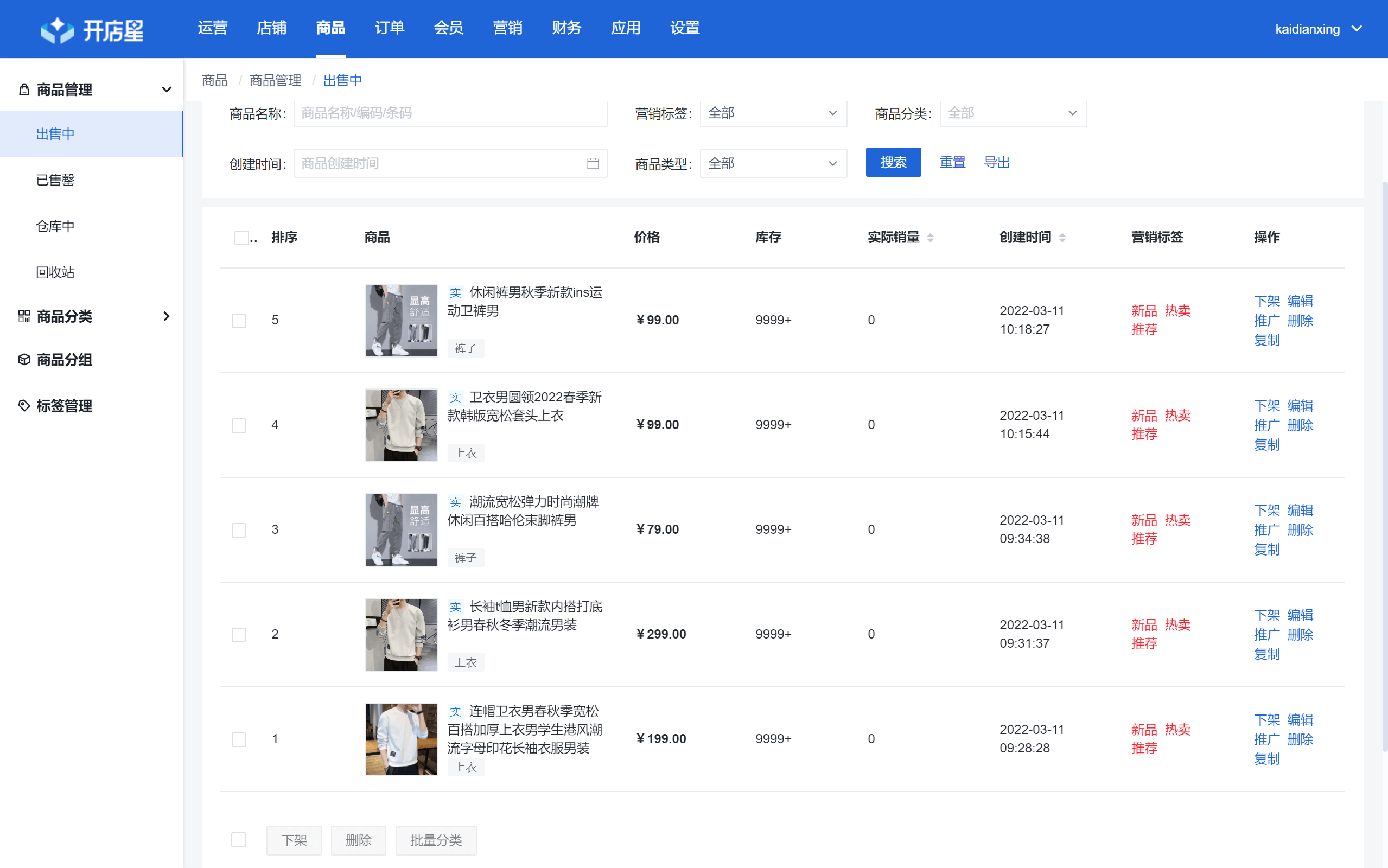1388x868 pixels.
Task: Expand the 商品类型 dropdown
Action: click(x=773, y=164)
